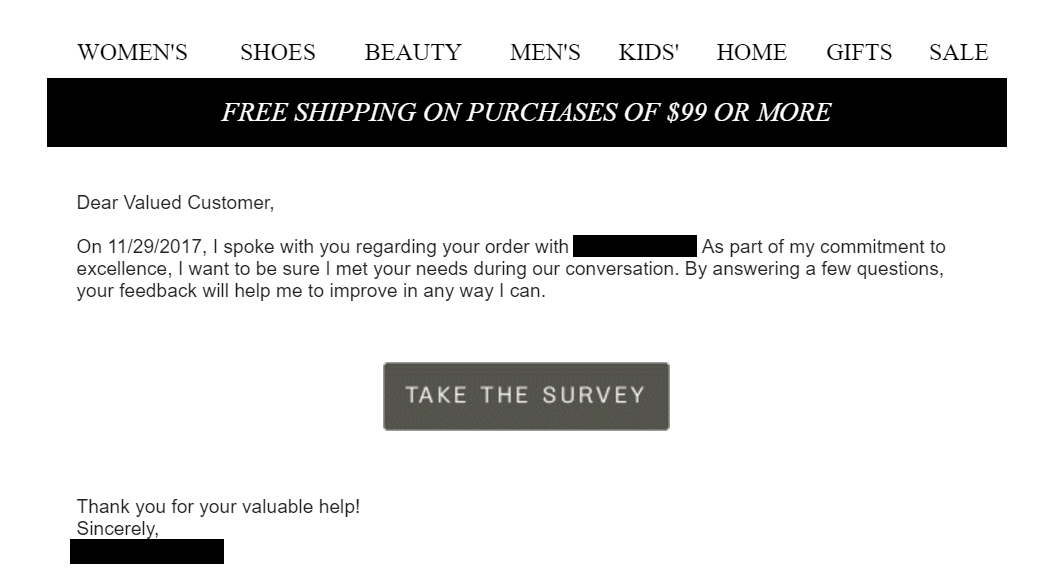Go to the SHOES section
Viewport: 1061px width, 578px height.
(277, 52)
